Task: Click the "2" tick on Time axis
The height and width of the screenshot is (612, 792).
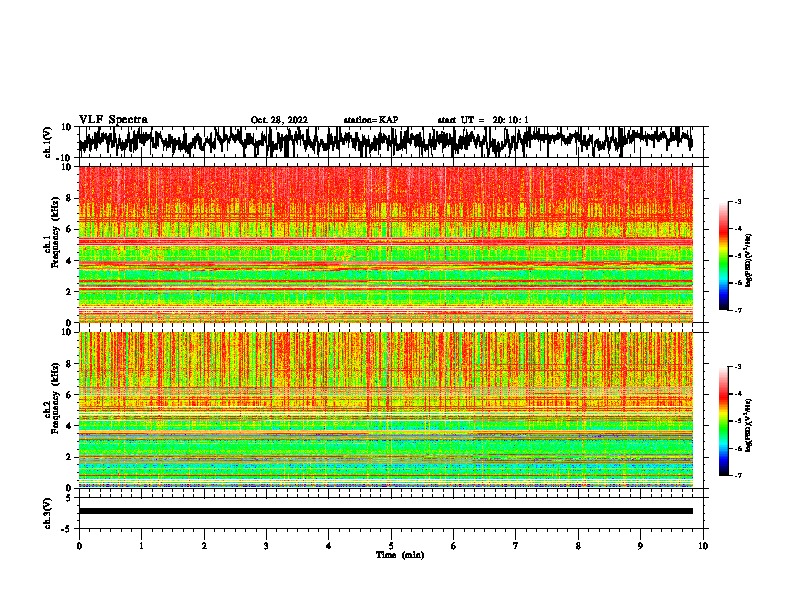Action: [x=204, y=546]
